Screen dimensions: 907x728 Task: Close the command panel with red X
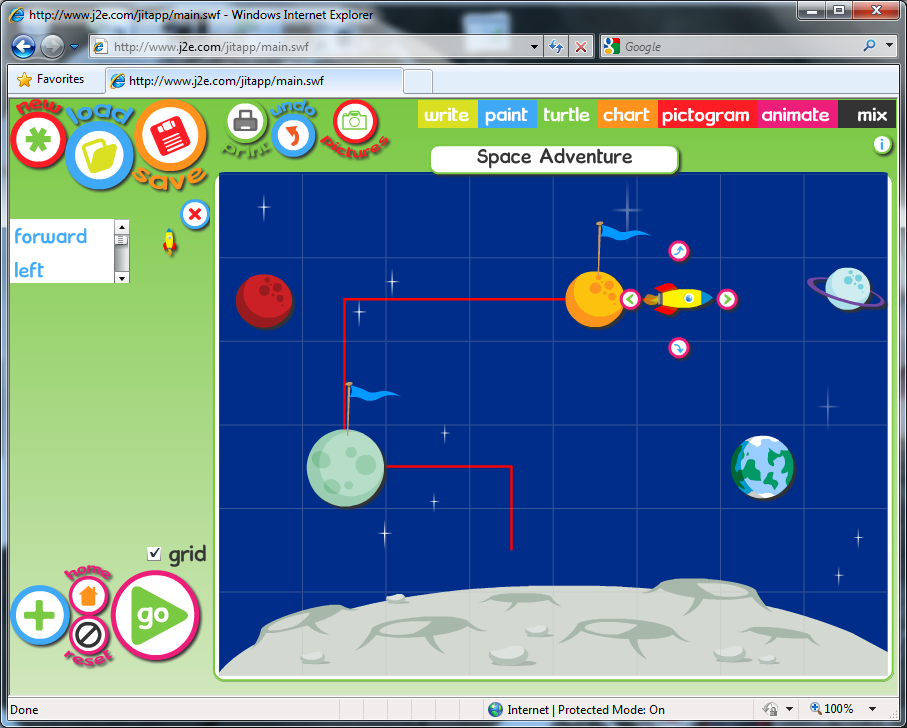pos(195,213)
